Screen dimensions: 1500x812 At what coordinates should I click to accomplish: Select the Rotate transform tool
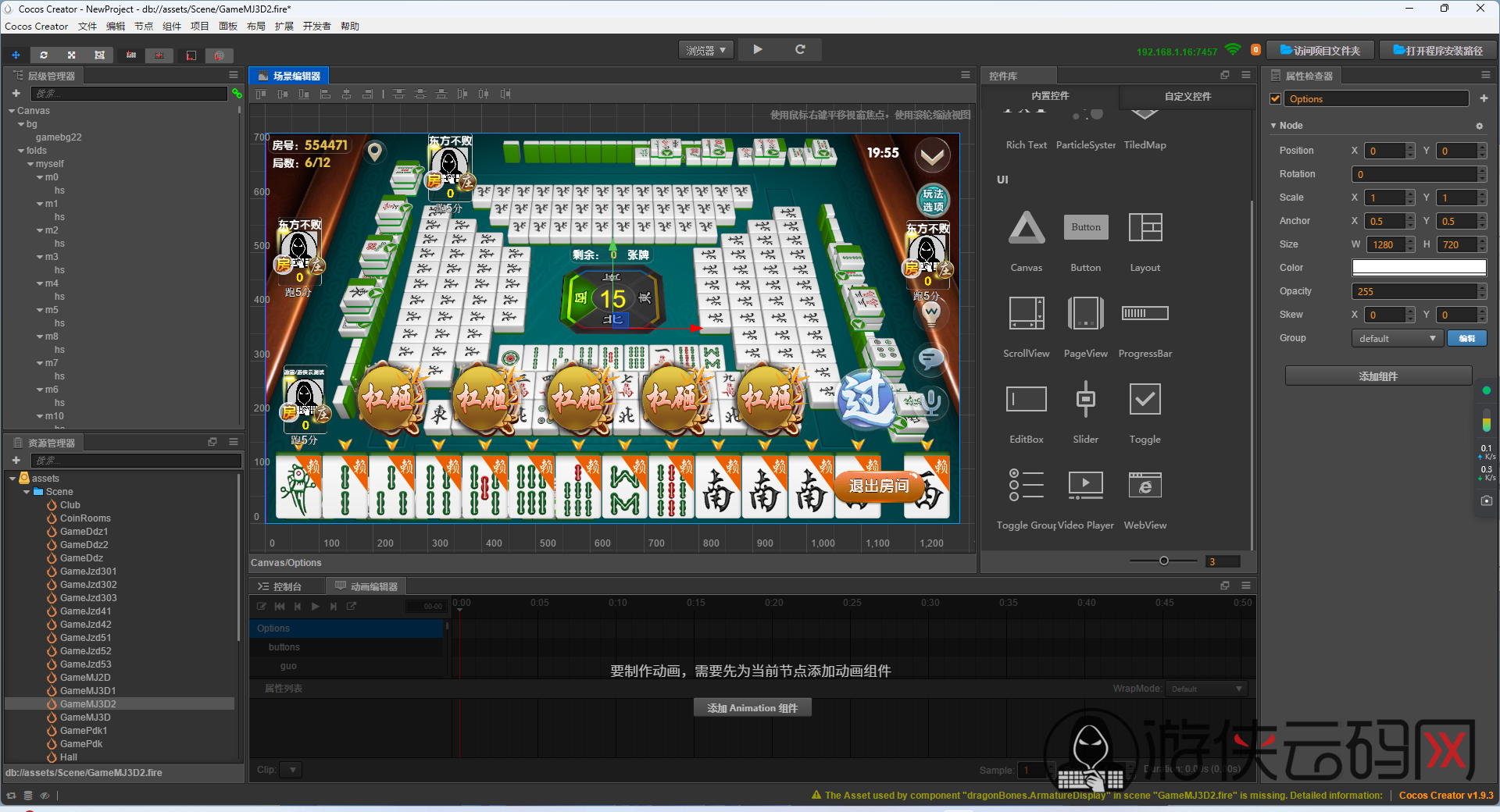click(x=44, y=55)
